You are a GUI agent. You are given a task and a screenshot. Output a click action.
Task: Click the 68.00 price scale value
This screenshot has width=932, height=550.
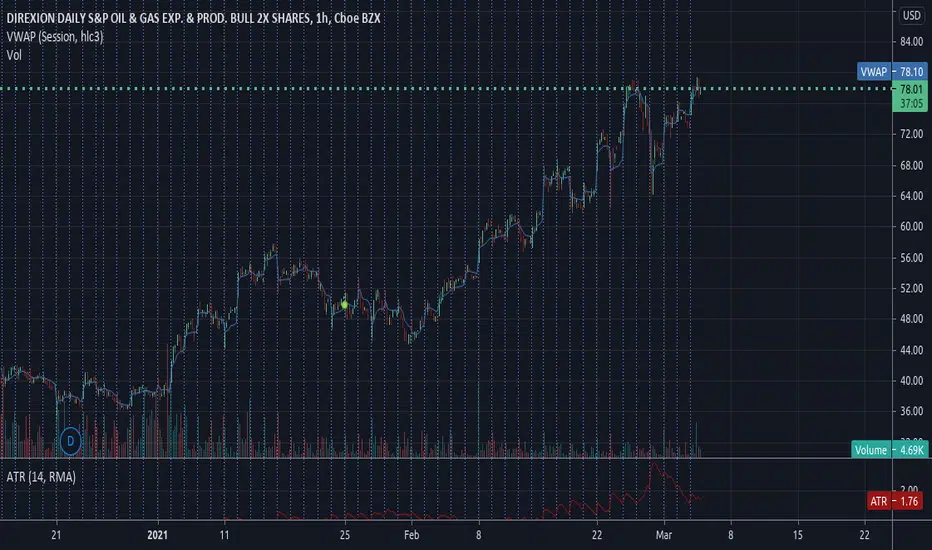click(911, 165)
